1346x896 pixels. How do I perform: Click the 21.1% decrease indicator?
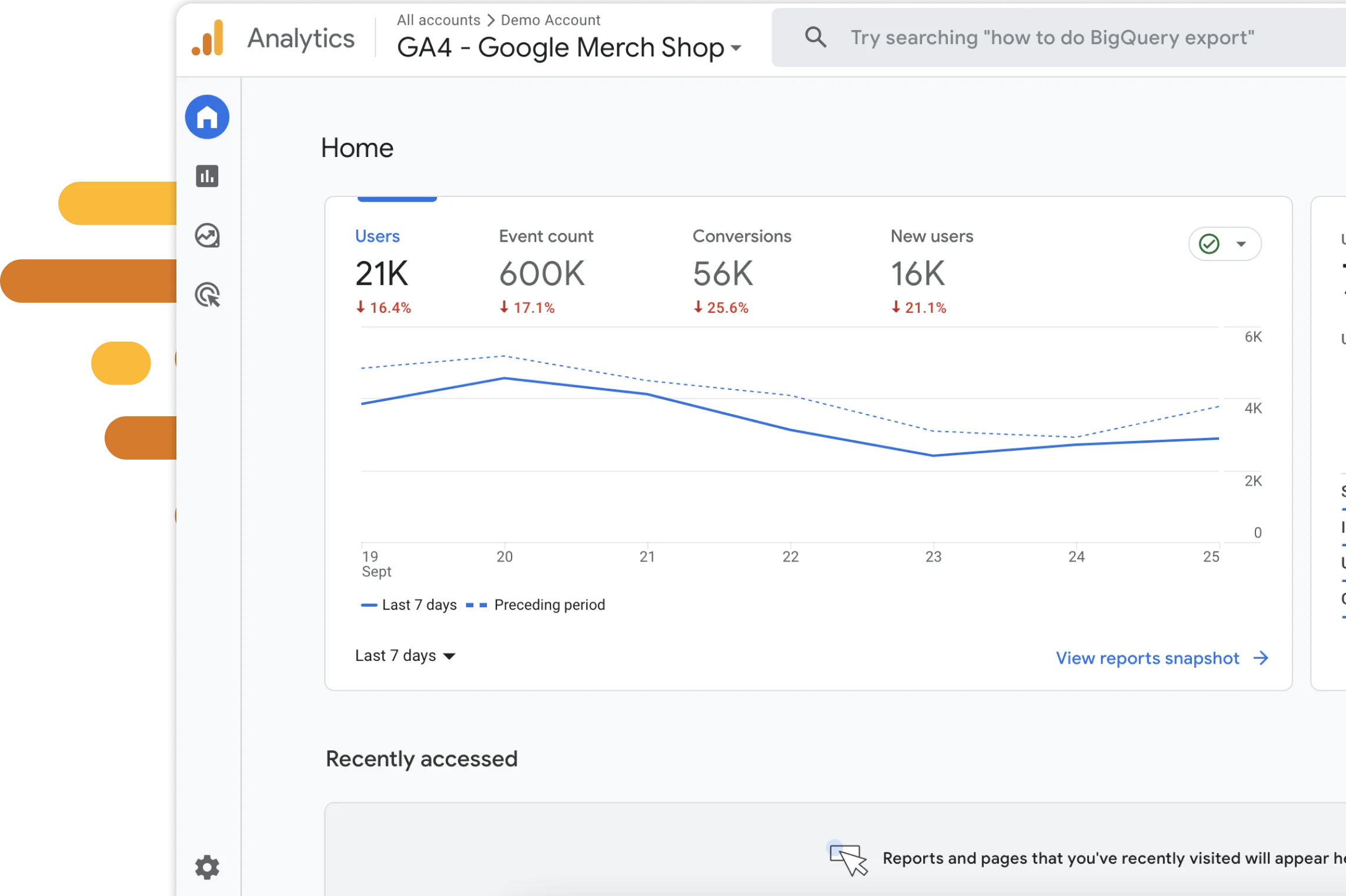click(919, 307)
